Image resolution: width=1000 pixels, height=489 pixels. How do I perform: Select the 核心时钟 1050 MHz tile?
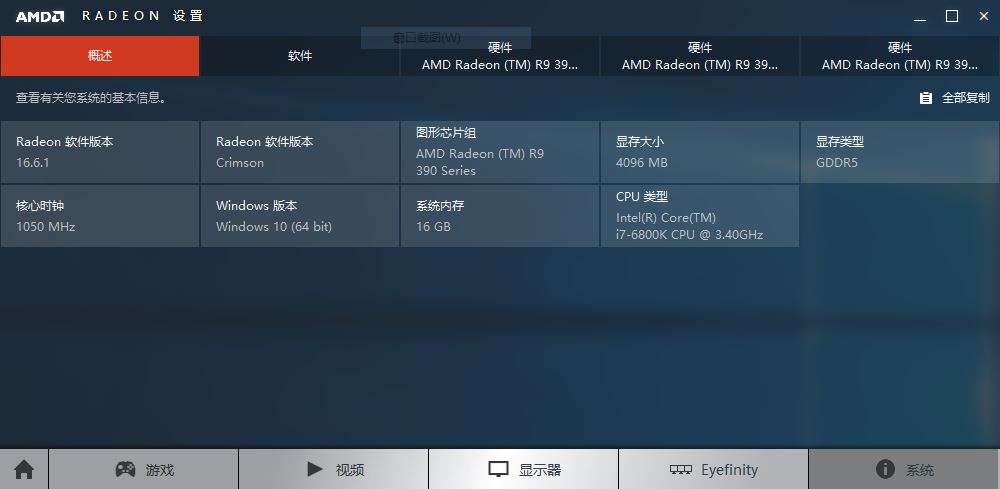pos(100,215)
